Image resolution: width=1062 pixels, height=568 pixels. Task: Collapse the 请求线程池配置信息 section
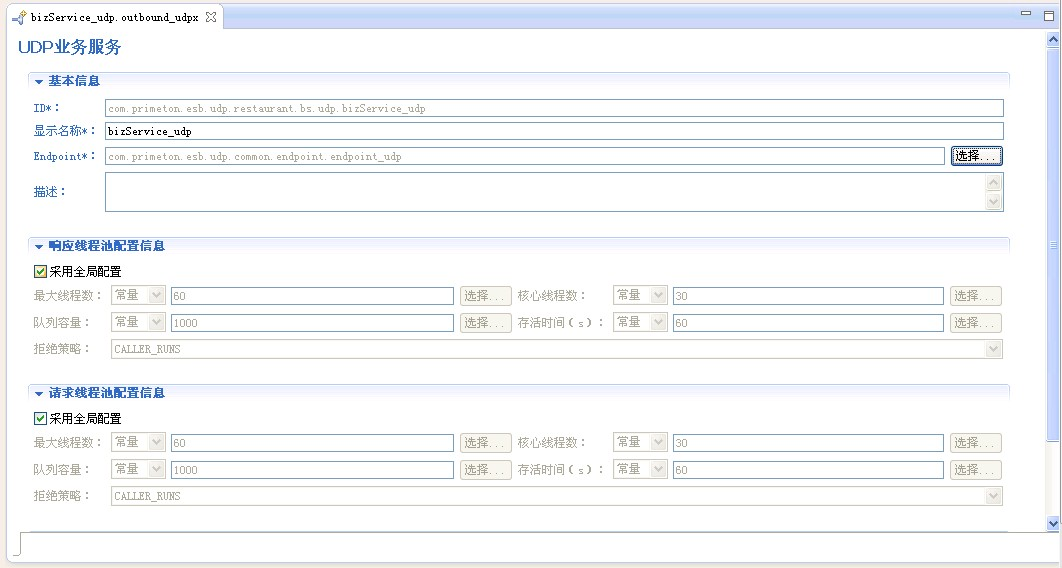pyautogui.click(x=39, y=394)
